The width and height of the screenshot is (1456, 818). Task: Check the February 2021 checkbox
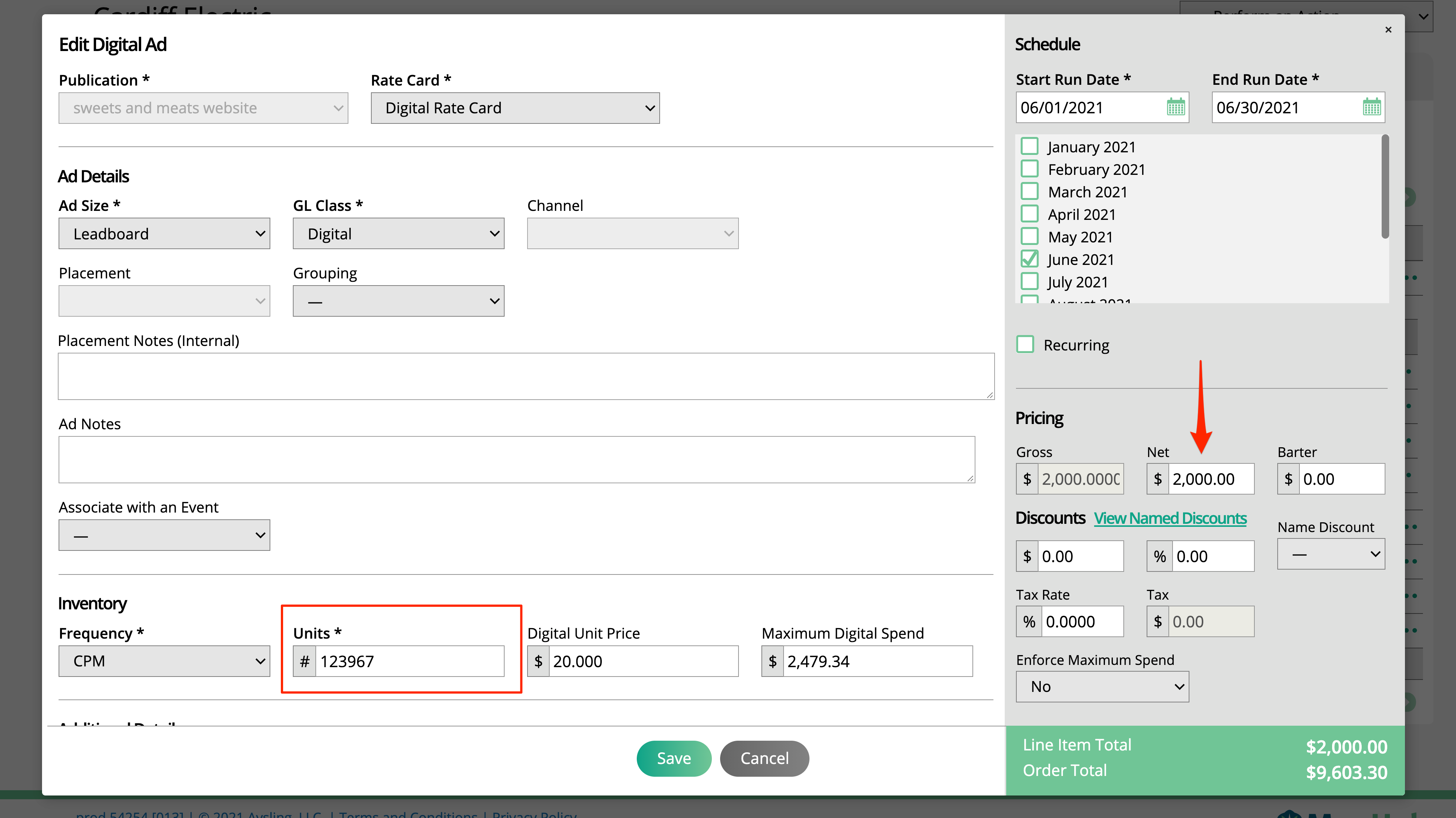tap(1030, 169)
